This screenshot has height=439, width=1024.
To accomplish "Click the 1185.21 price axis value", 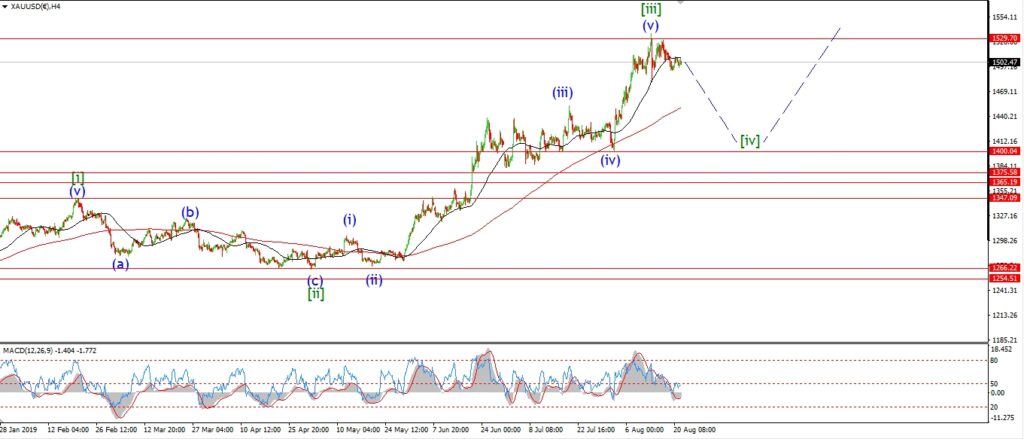I will pos(1005,340).
